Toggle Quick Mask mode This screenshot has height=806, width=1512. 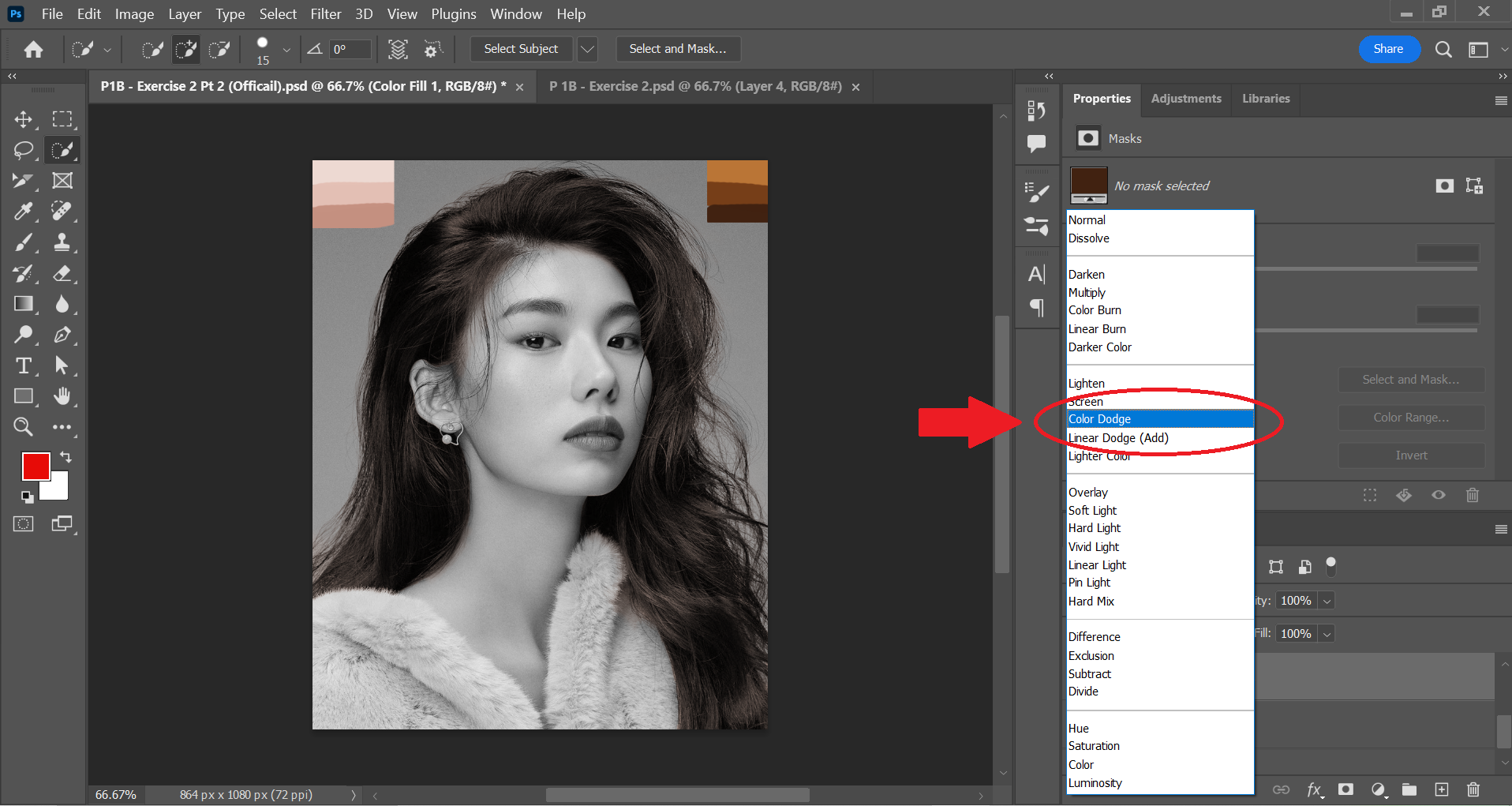(x=24, y=524)
